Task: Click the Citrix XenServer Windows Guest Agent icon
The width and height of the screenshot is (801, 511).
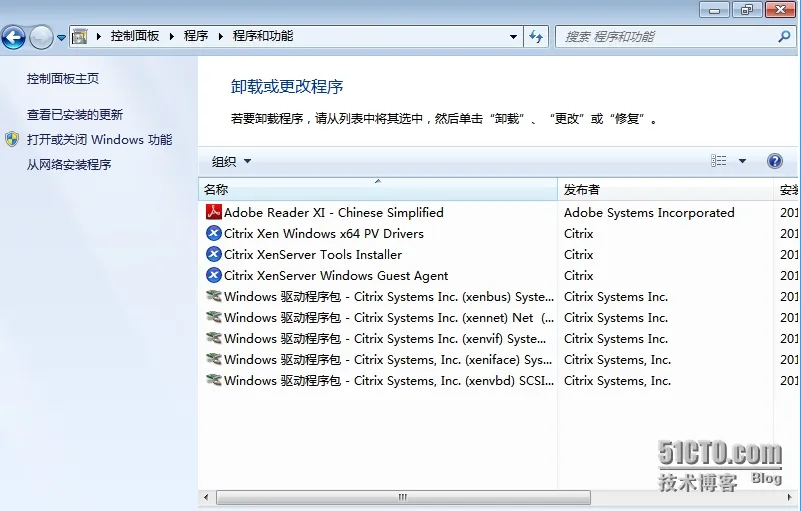Action: (214, 275)
